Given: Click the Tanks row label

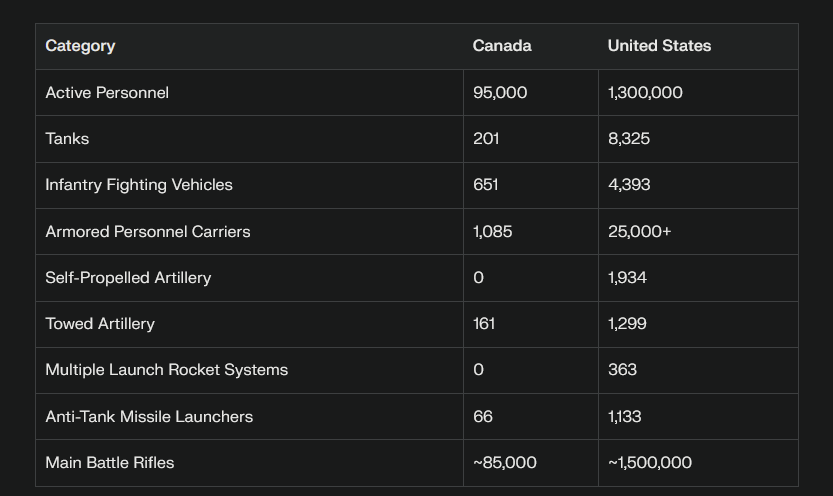Looking at the screenshot, I should (x=67, y=139).
